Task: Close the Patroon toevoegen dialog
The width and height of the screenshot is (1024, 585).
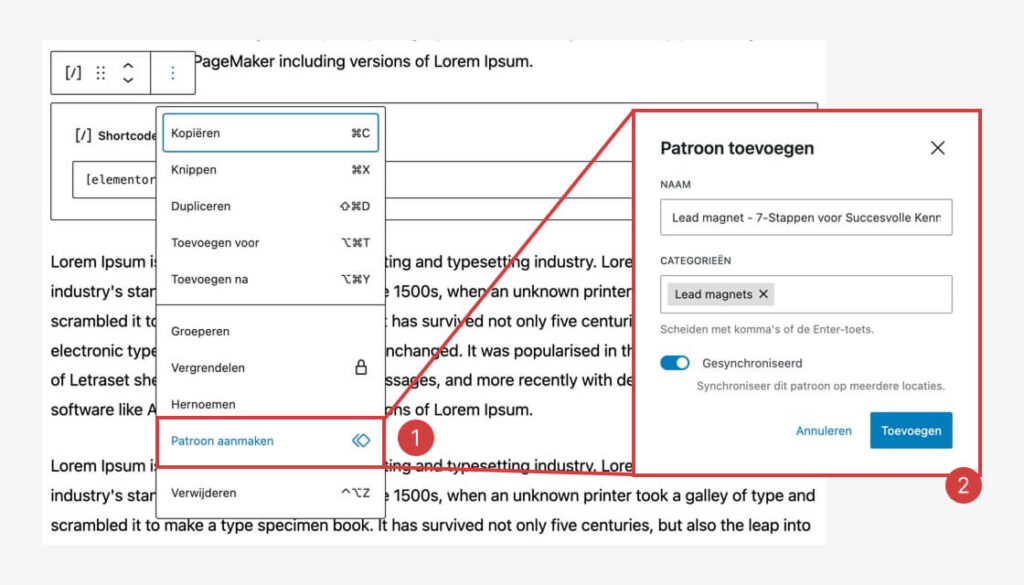Action: (937, 148)
